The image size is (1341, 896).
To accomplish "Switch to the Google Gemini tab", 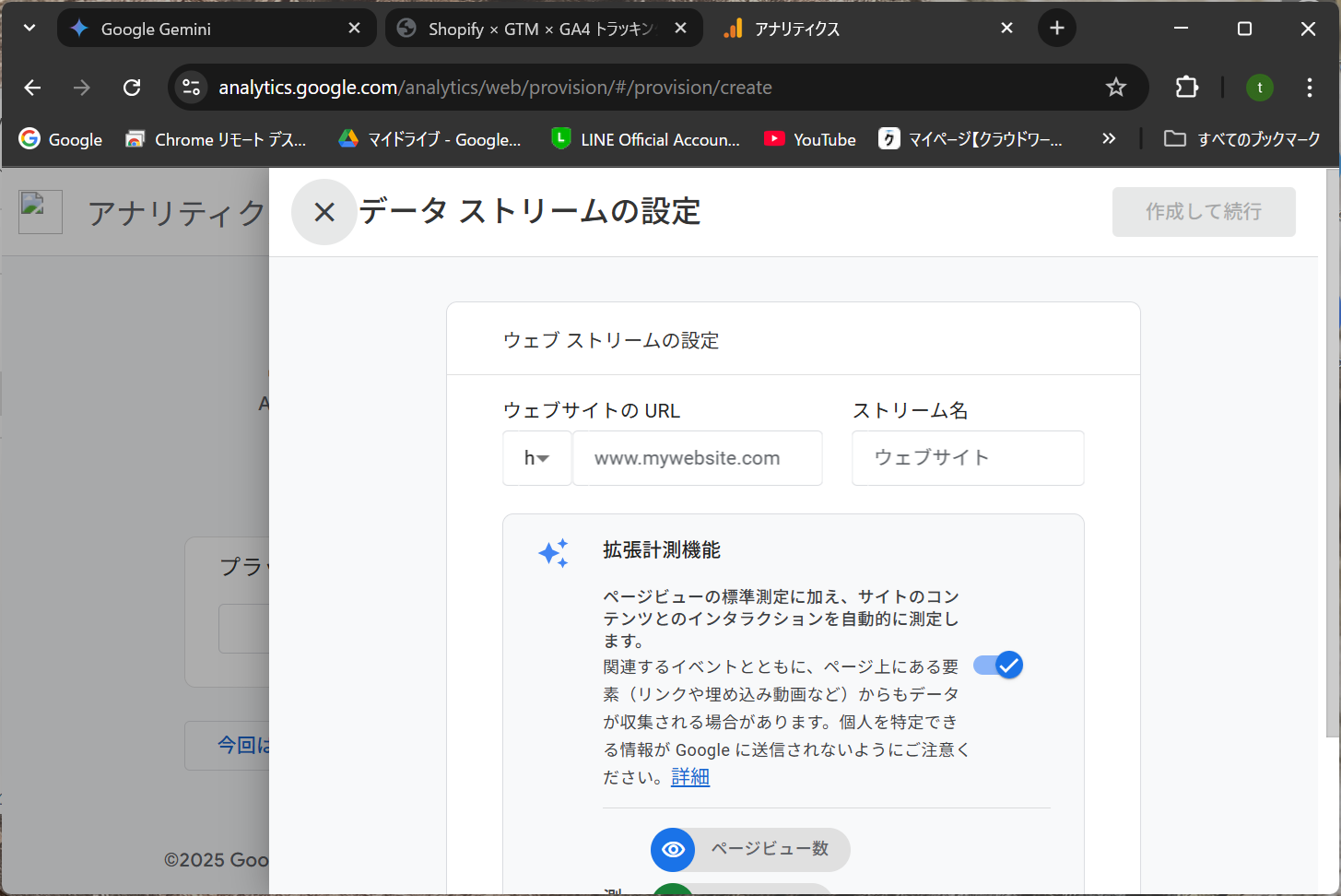I will tap(217, 29).
